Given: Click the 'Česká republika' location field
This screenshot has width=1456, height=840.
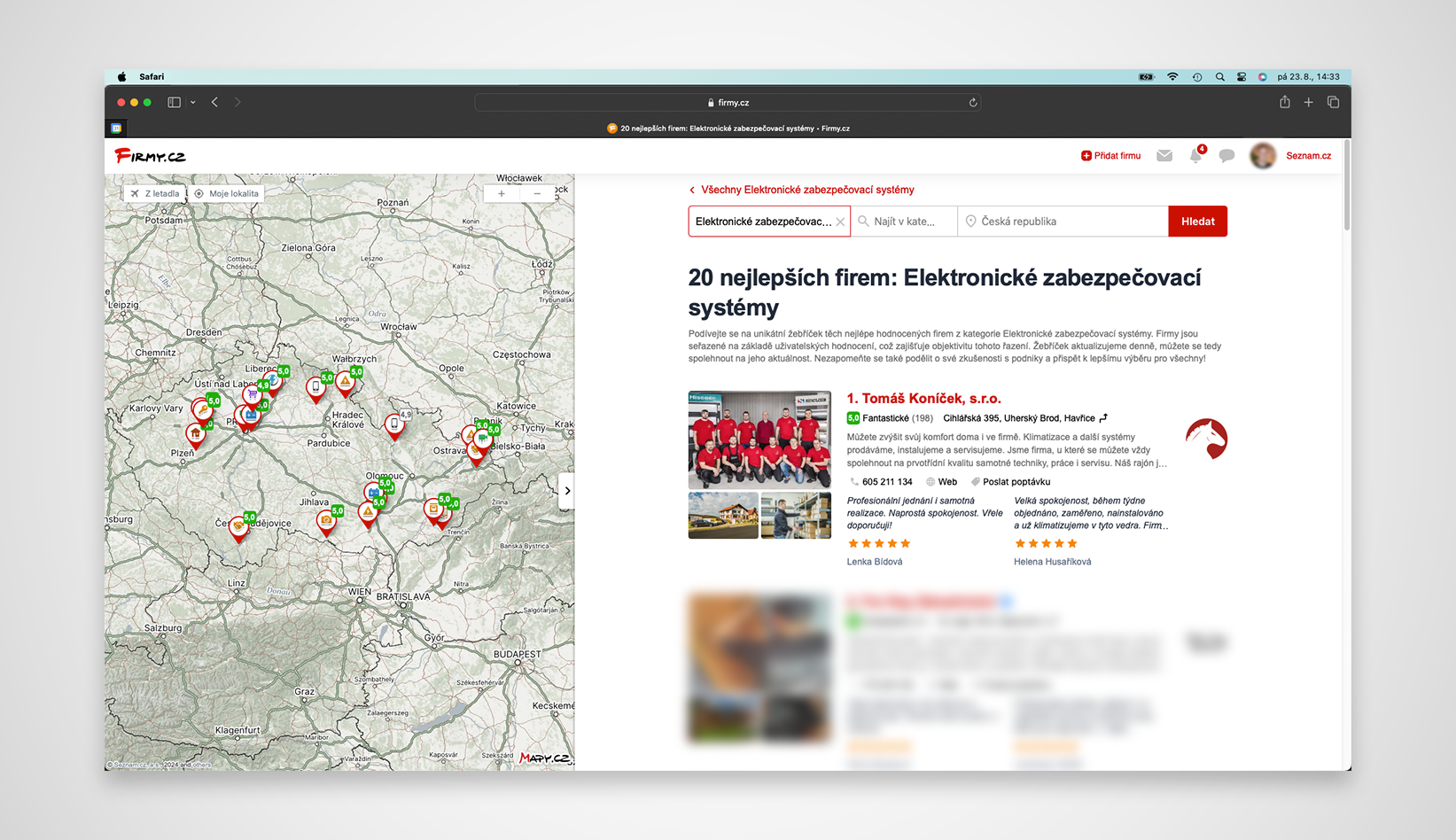Looking at the screenshot, I should [1063, 222].
